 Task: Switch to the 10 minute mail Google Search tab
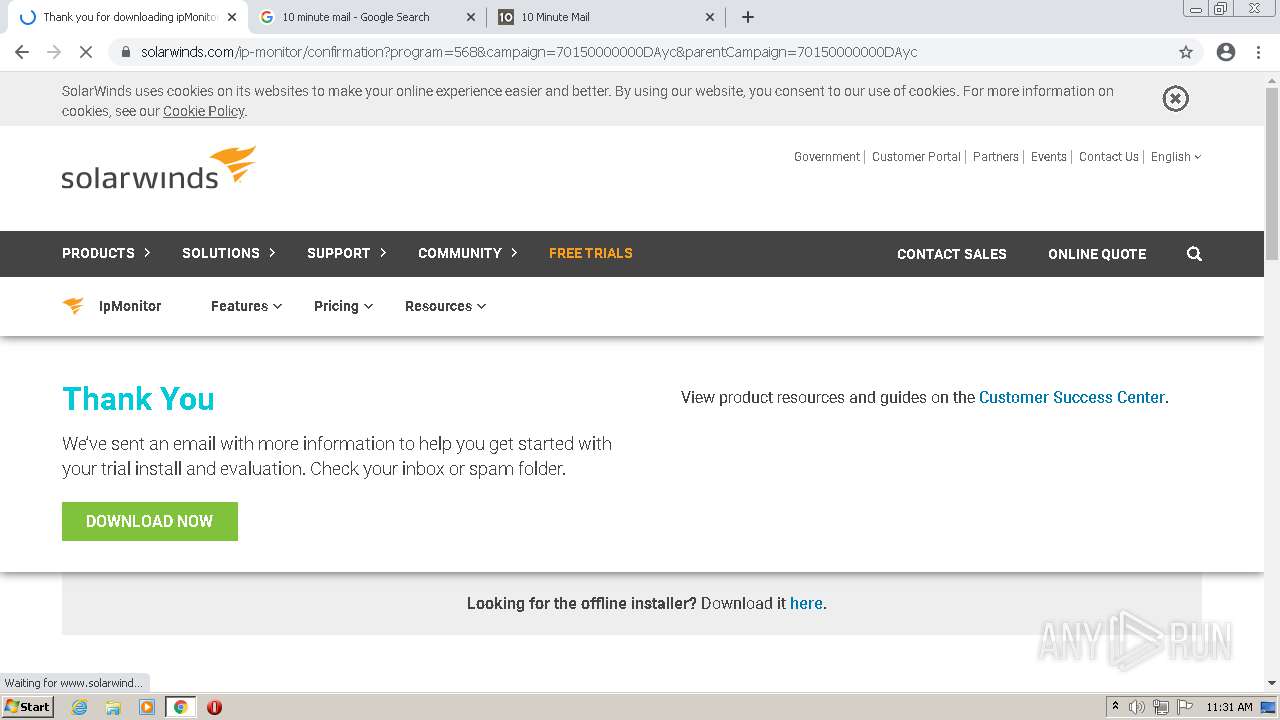coord(368,17)
